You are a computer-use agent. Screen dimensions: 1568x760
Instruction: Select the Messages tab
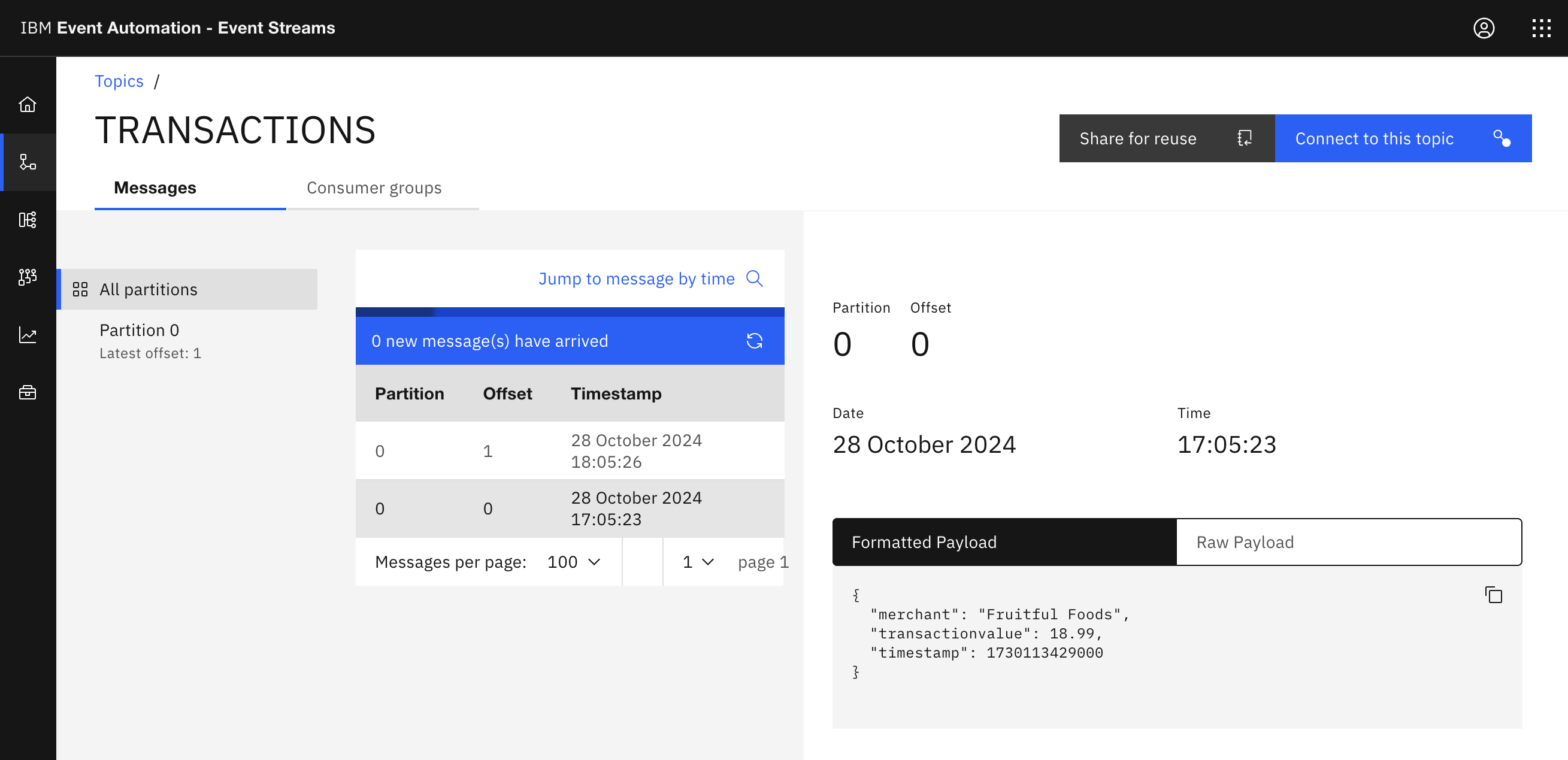(x=155, y=188)
